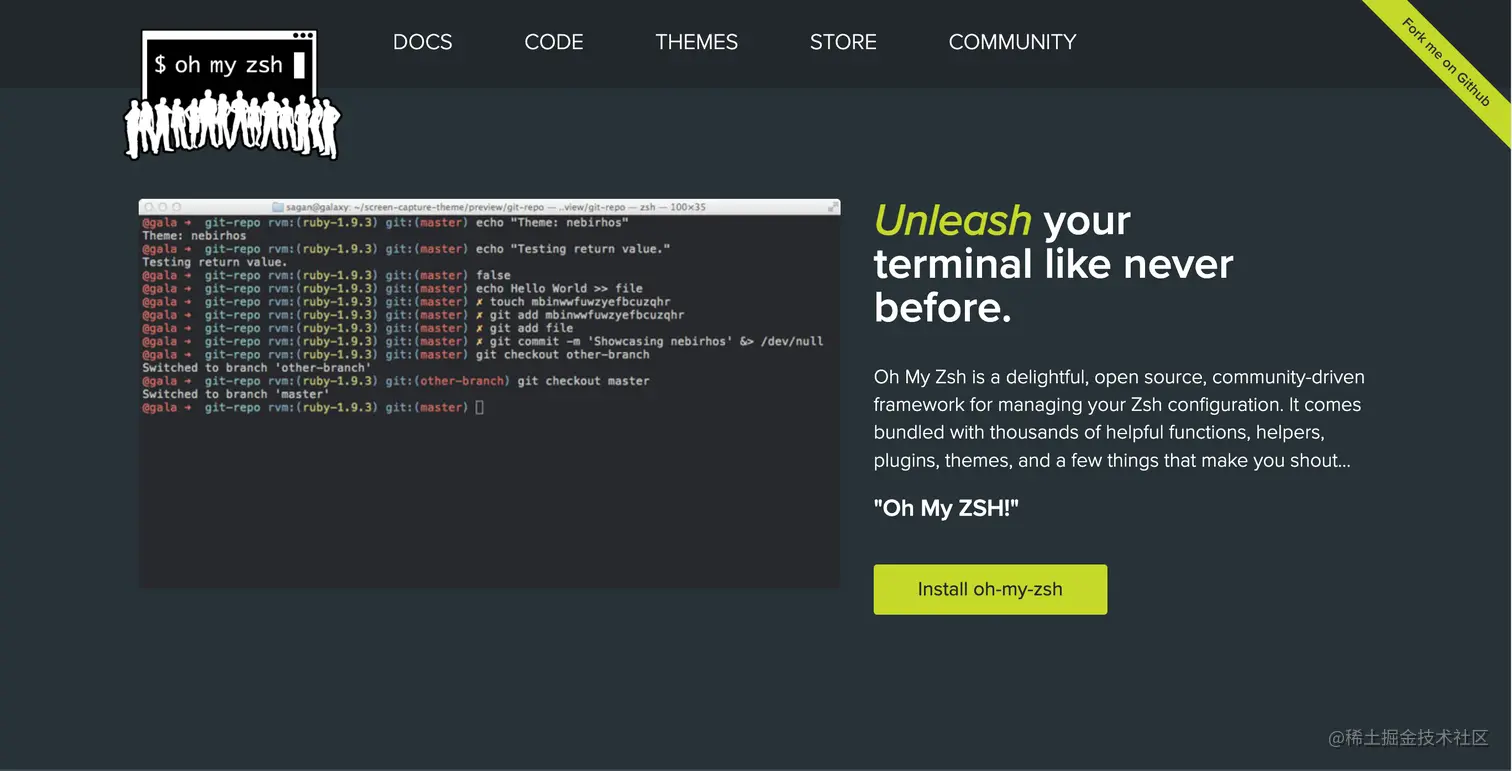Screen dimensions: 1512x771
Task: Click the Oh My Zsh logo
Action: tap(232, 95)
